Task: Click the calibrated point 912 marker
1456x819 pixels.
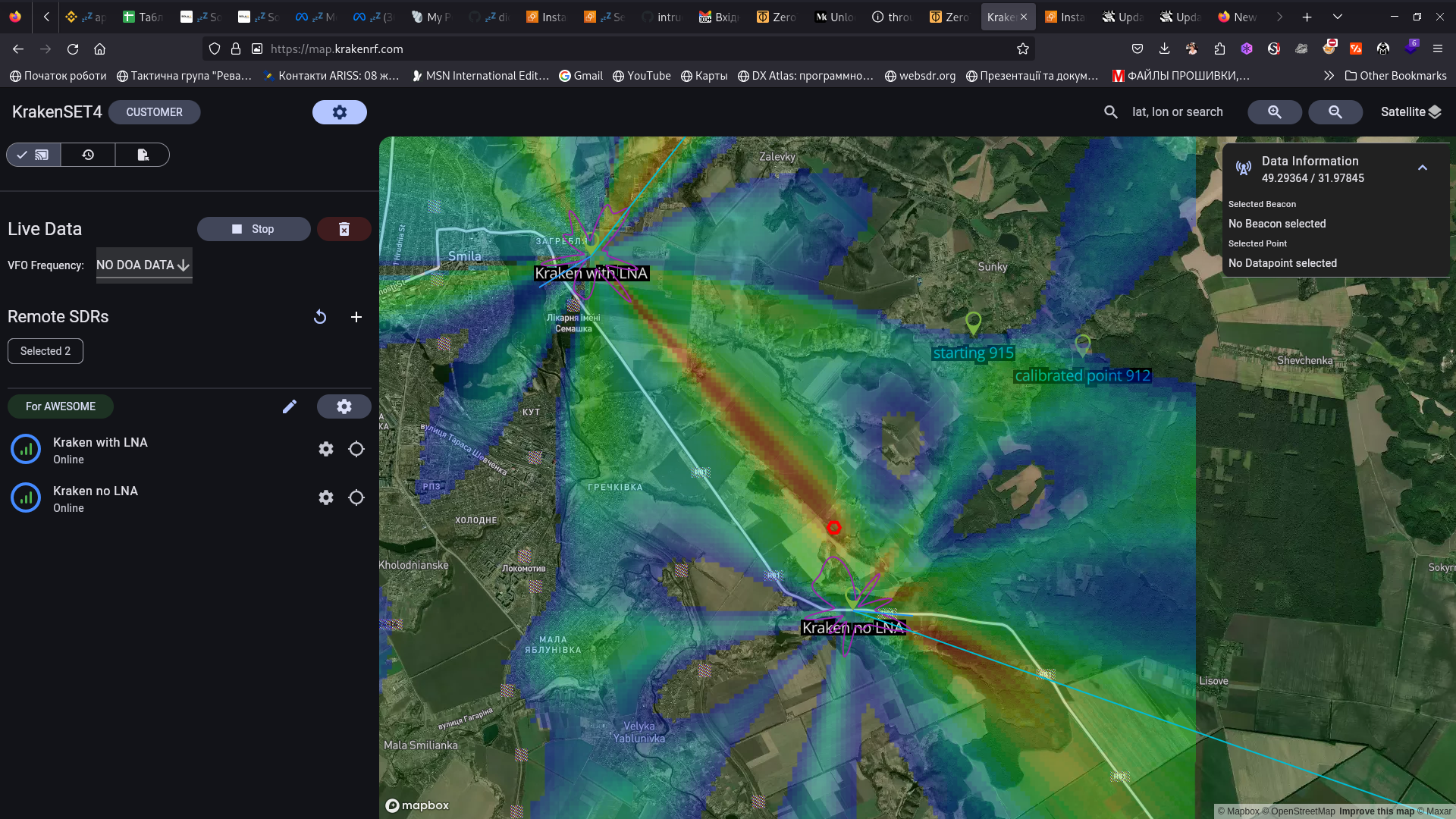Action: pyautogui.click(x=1083, y=346)
